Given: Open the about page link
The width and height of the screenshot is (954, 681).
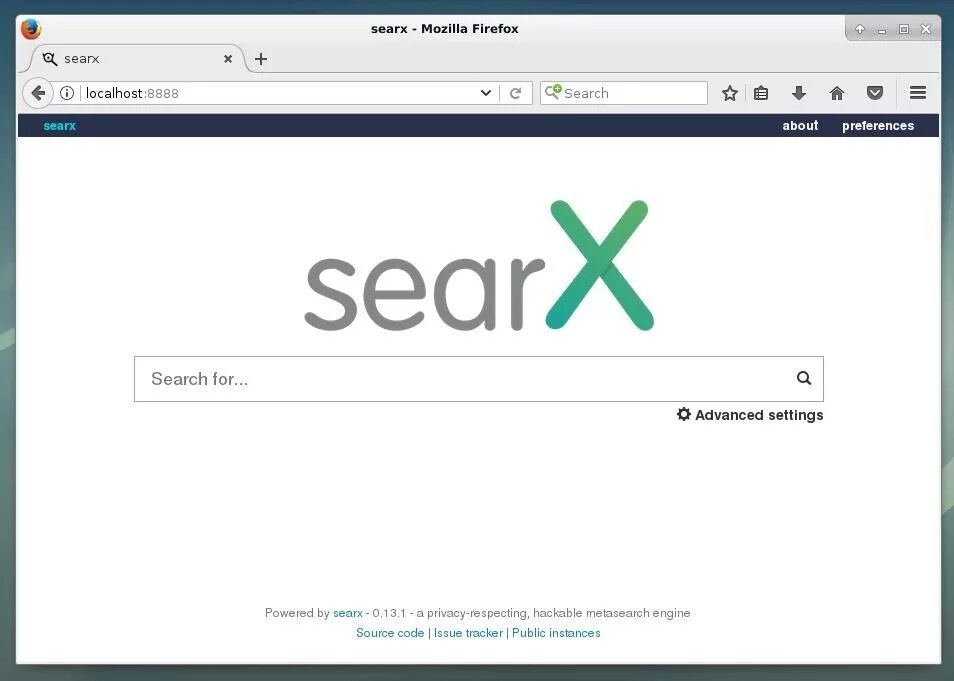Looking at the screenshot, I should [x=800, y=125].
